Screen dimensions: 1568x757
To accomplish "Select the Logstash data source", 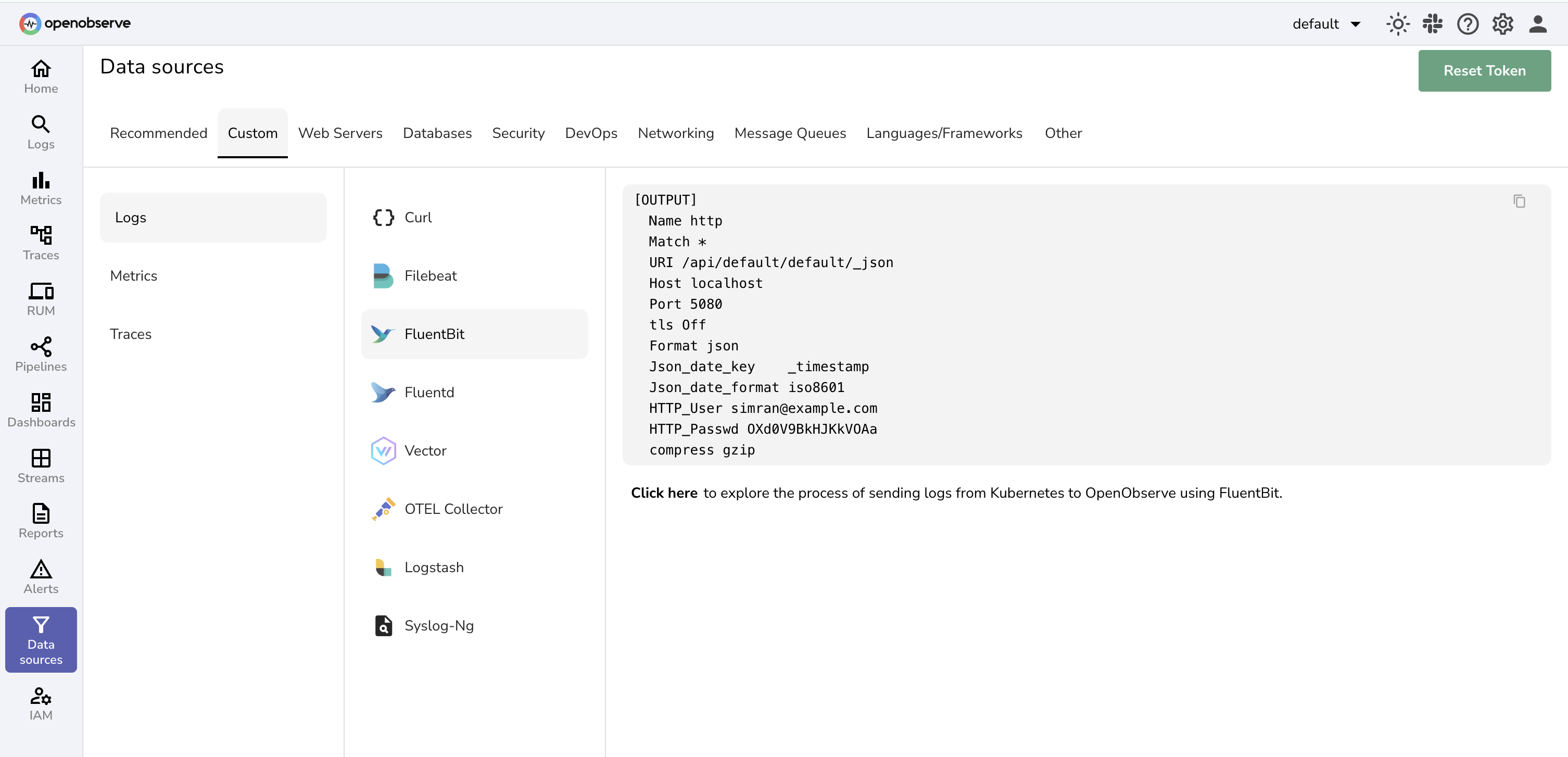I will click(x=435, y=566).
